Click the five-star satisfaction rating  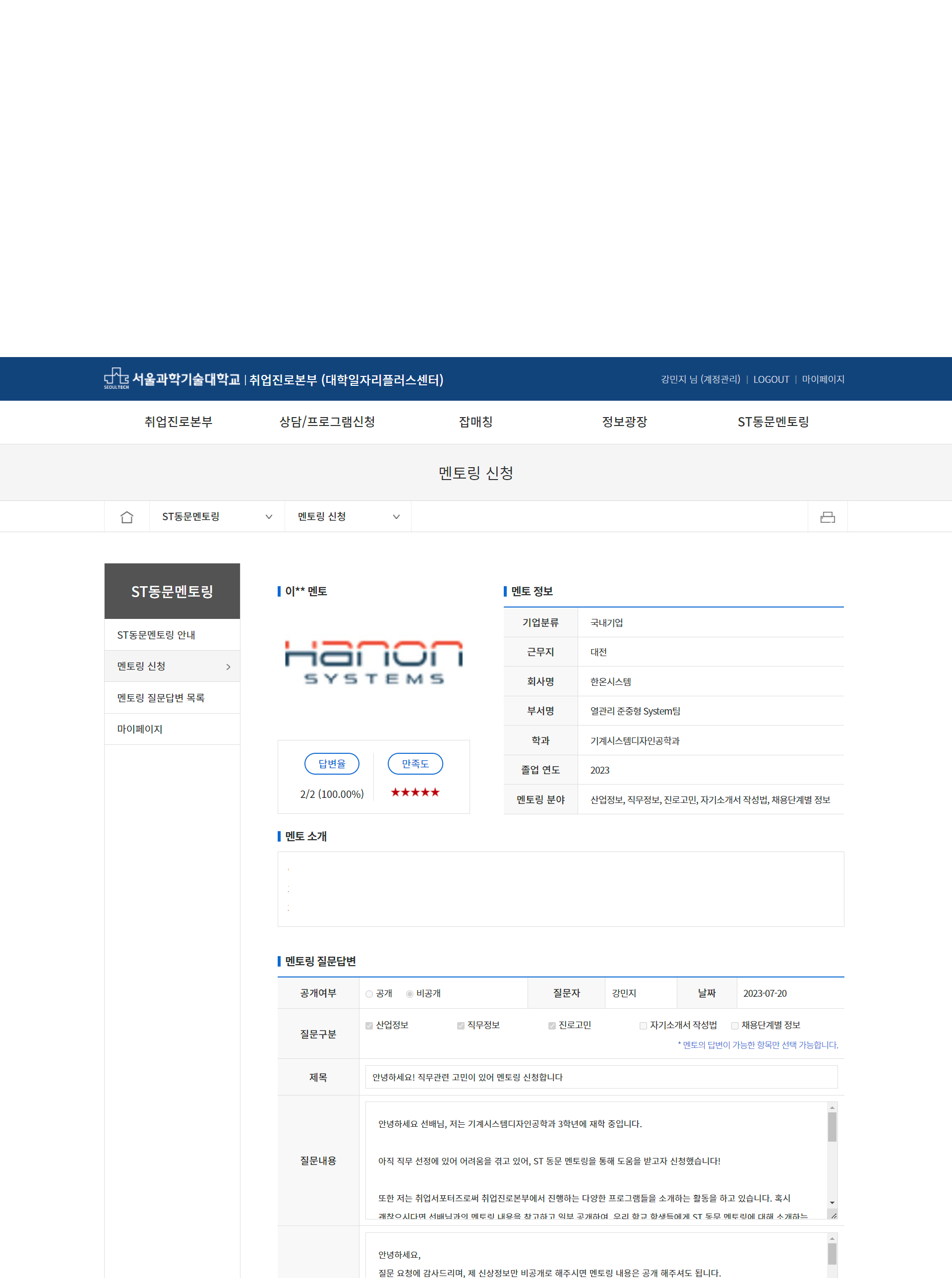(415, 792)
